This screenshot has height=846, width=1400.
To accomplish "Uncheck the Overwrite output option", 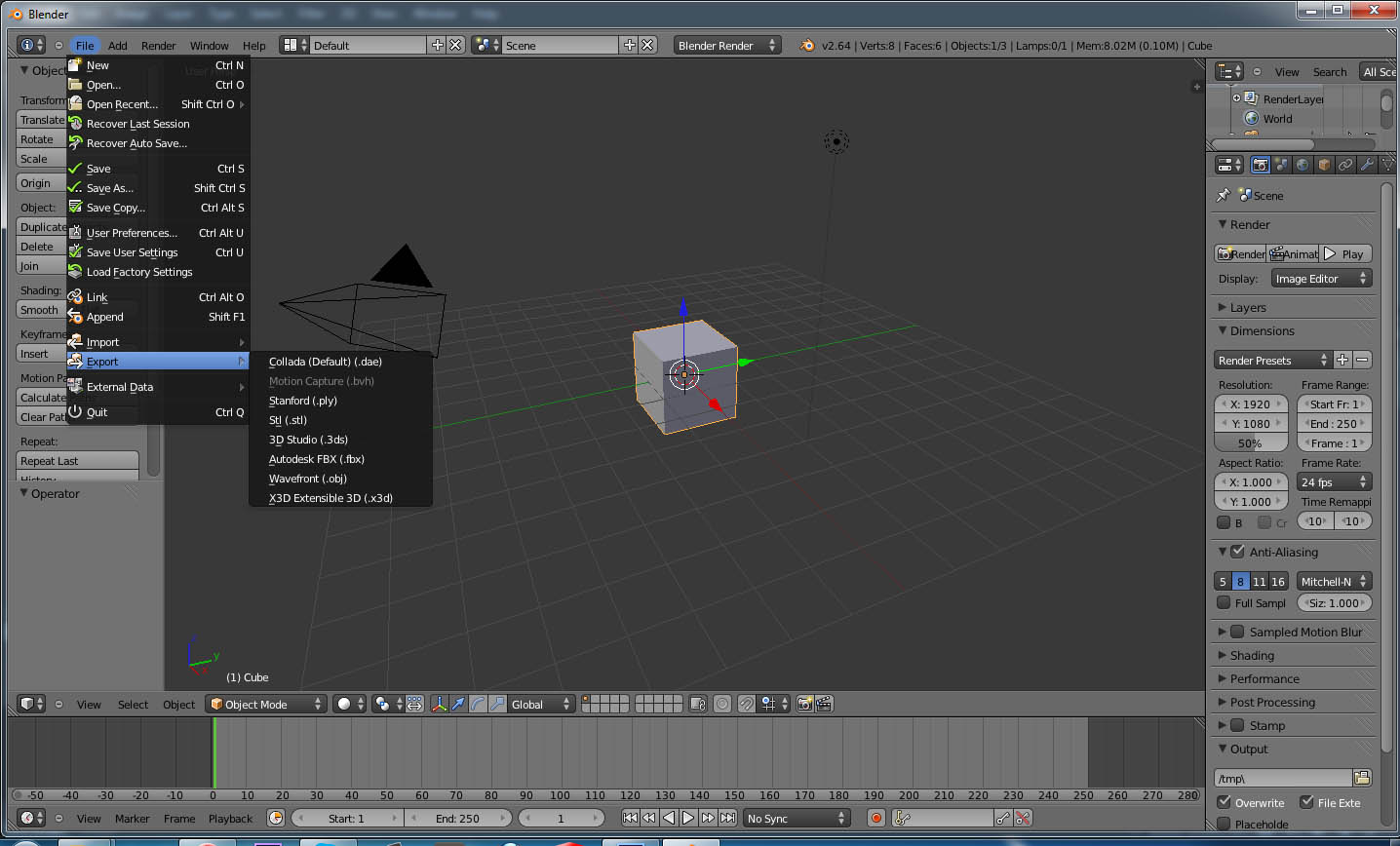I will pyautogui.click(x=1225, y=802).
